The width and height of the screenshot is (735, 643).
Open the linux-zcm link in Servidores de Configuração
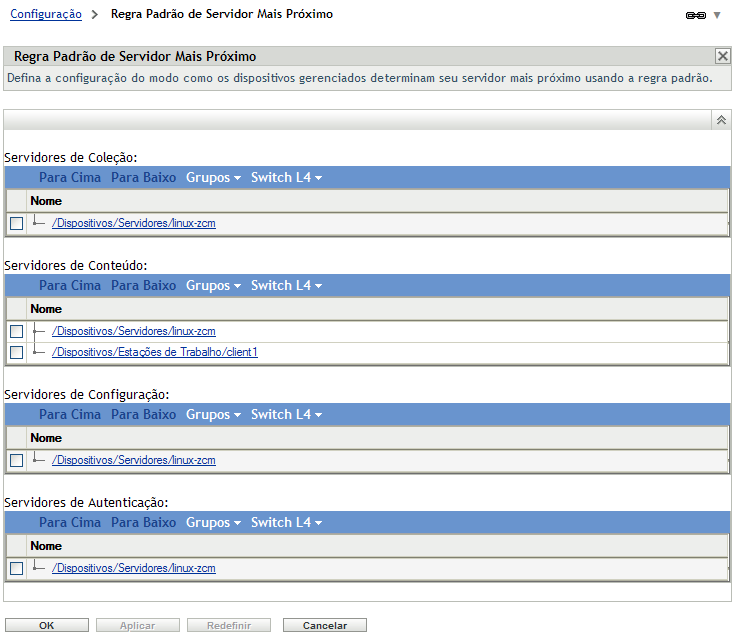point(134,460)
